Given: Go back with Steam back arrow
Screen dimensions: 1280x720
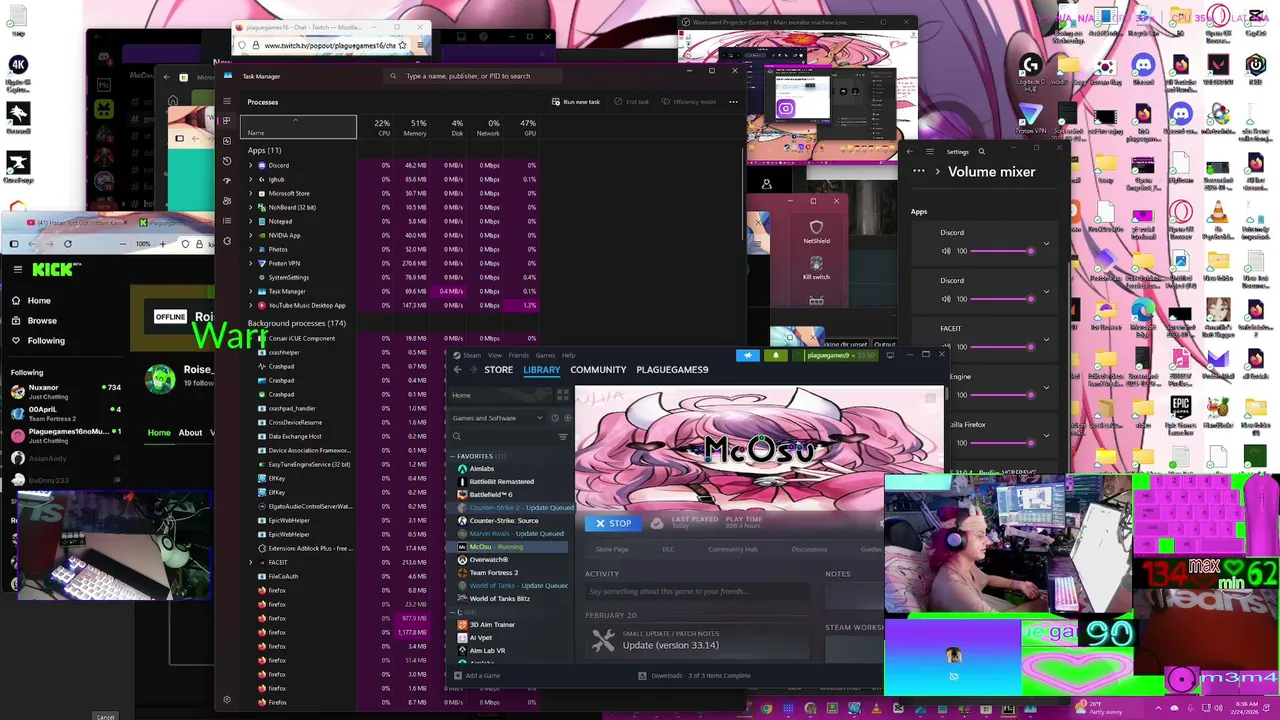Looking at the screenshot, I should pos(458,370).
